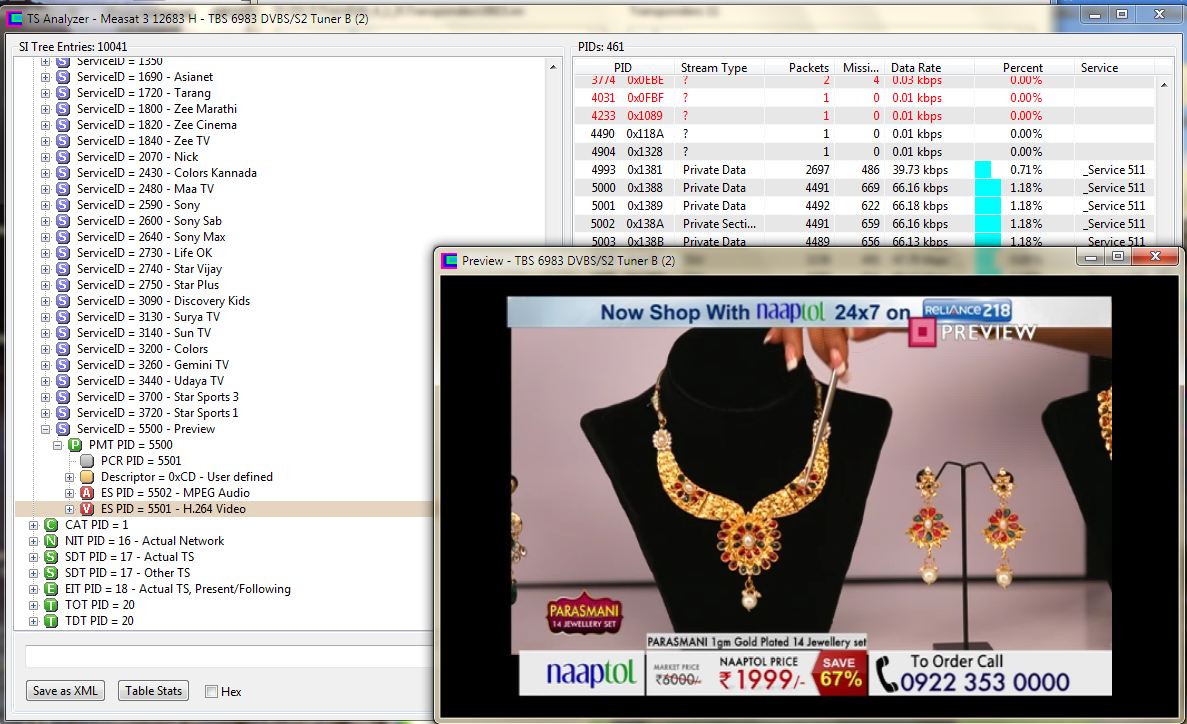Click the S icon beside ServiceID 5500 Preview
The height and width of the screenshot is (724, 1187).
pos(63,429)
